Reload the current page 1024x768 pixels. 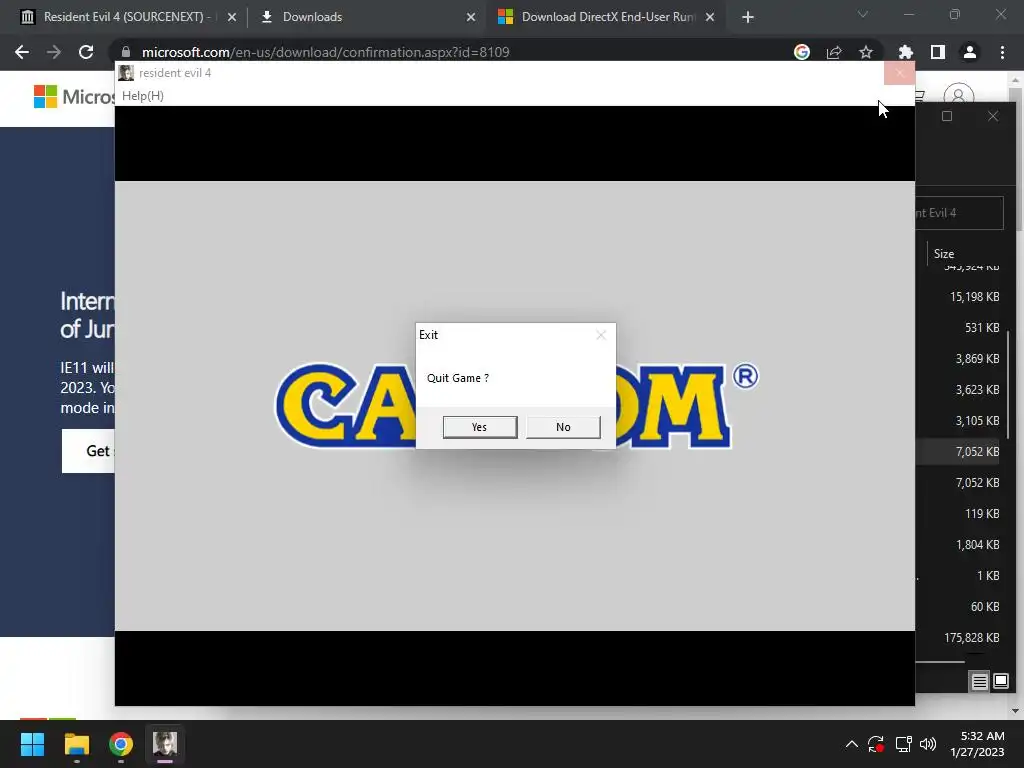tap(86, 52)
